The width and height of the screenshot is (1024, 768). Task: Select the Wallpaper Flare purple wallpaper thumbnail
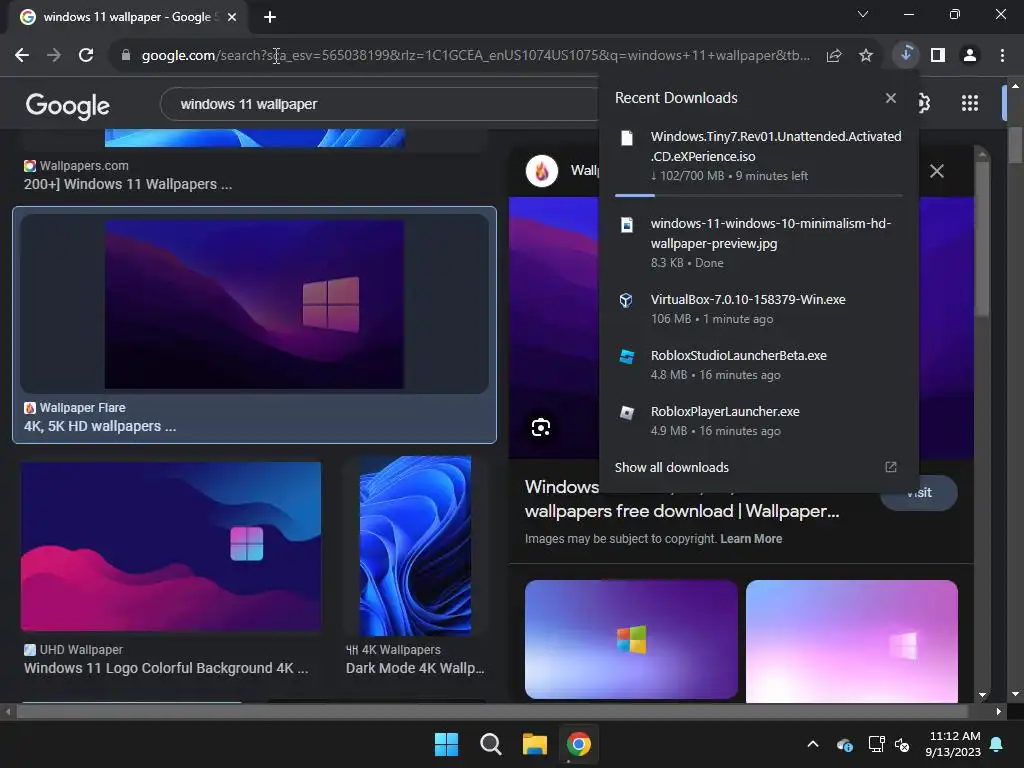[254, 304]
